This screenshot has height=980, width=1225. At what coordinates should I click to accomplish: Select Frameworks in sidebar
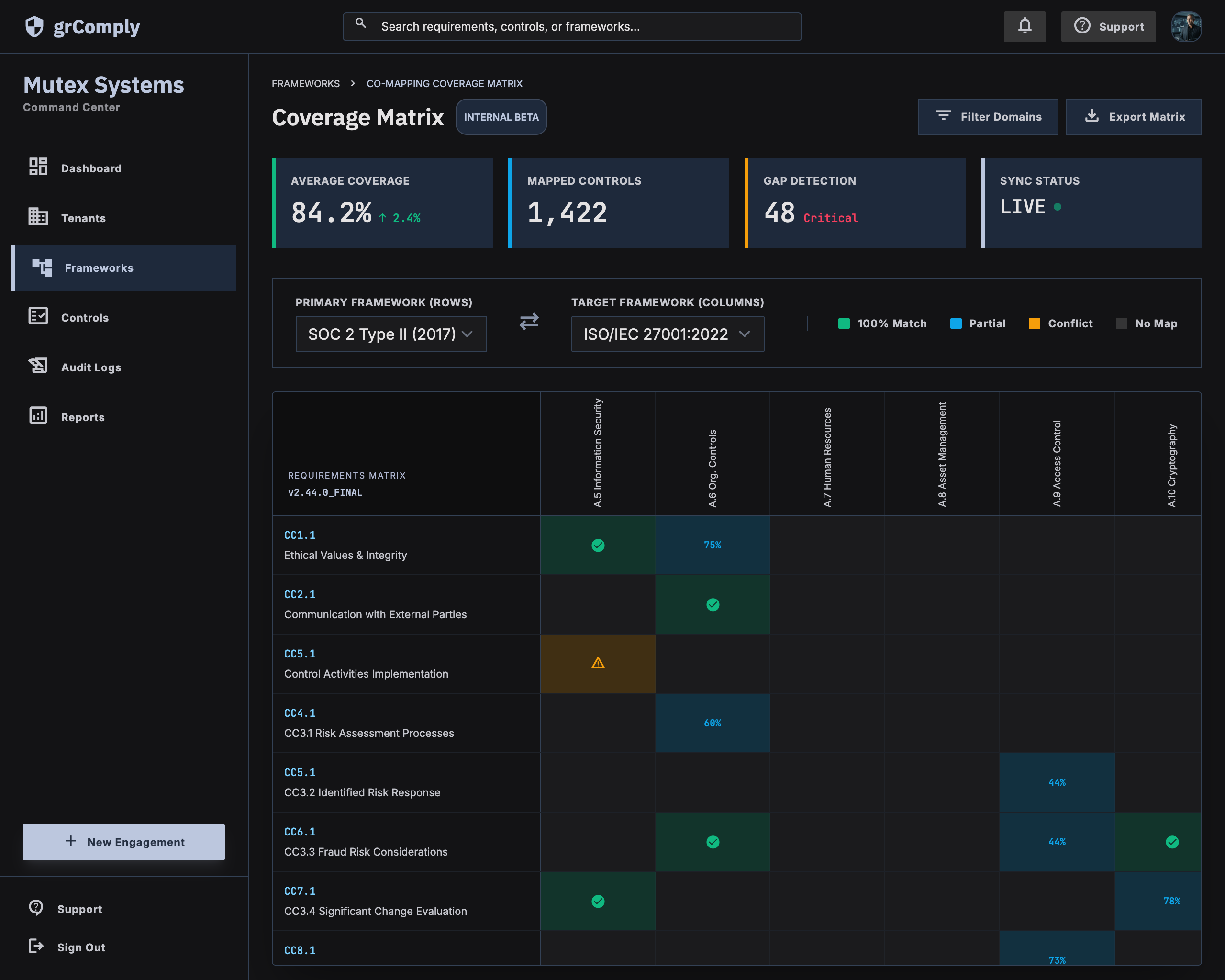click(124, 267)
